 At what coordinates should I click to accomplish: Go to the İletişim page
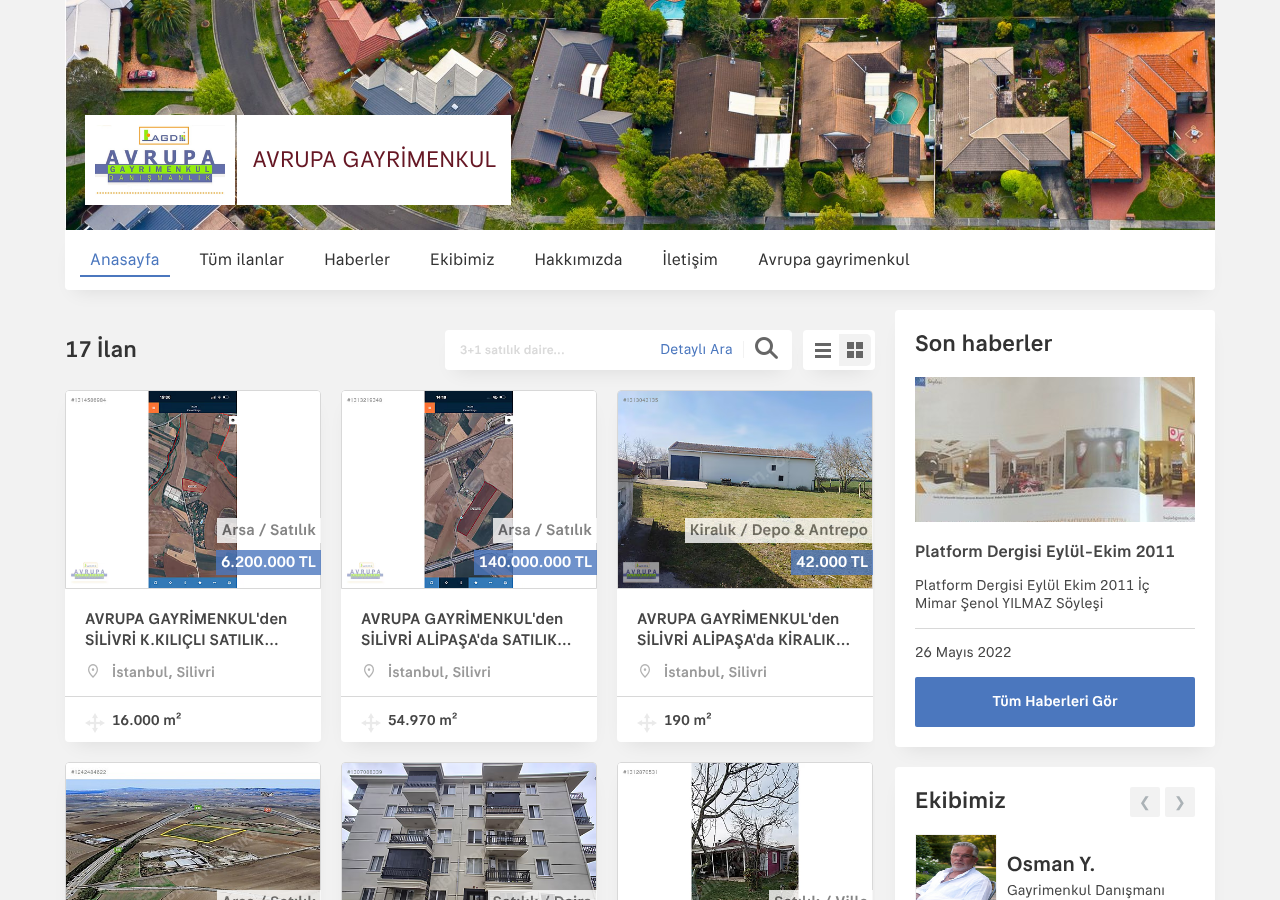coord(690,260)
